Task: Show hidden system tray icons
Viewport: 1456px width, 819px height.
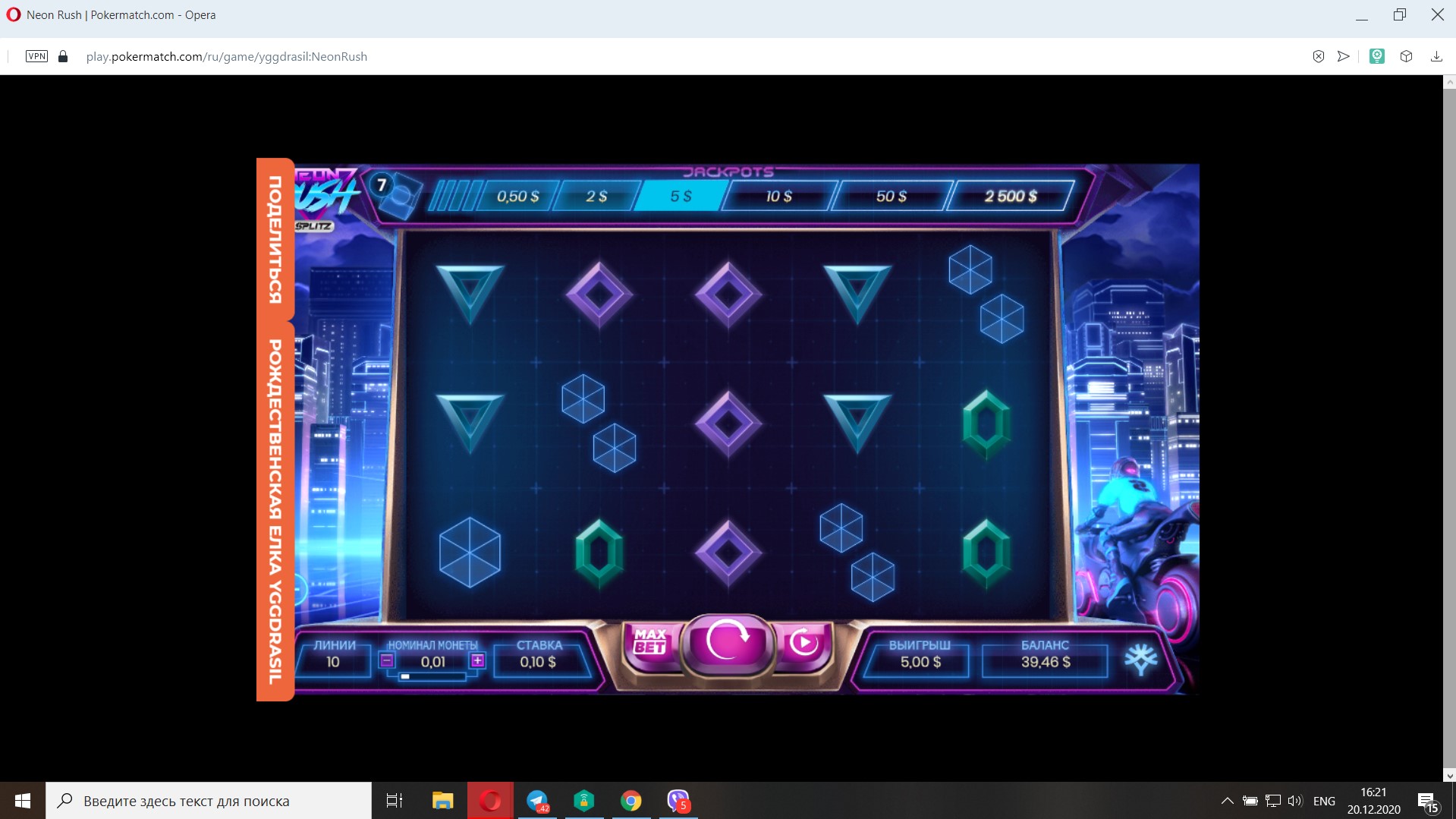Action: [x=1227, y=801]
